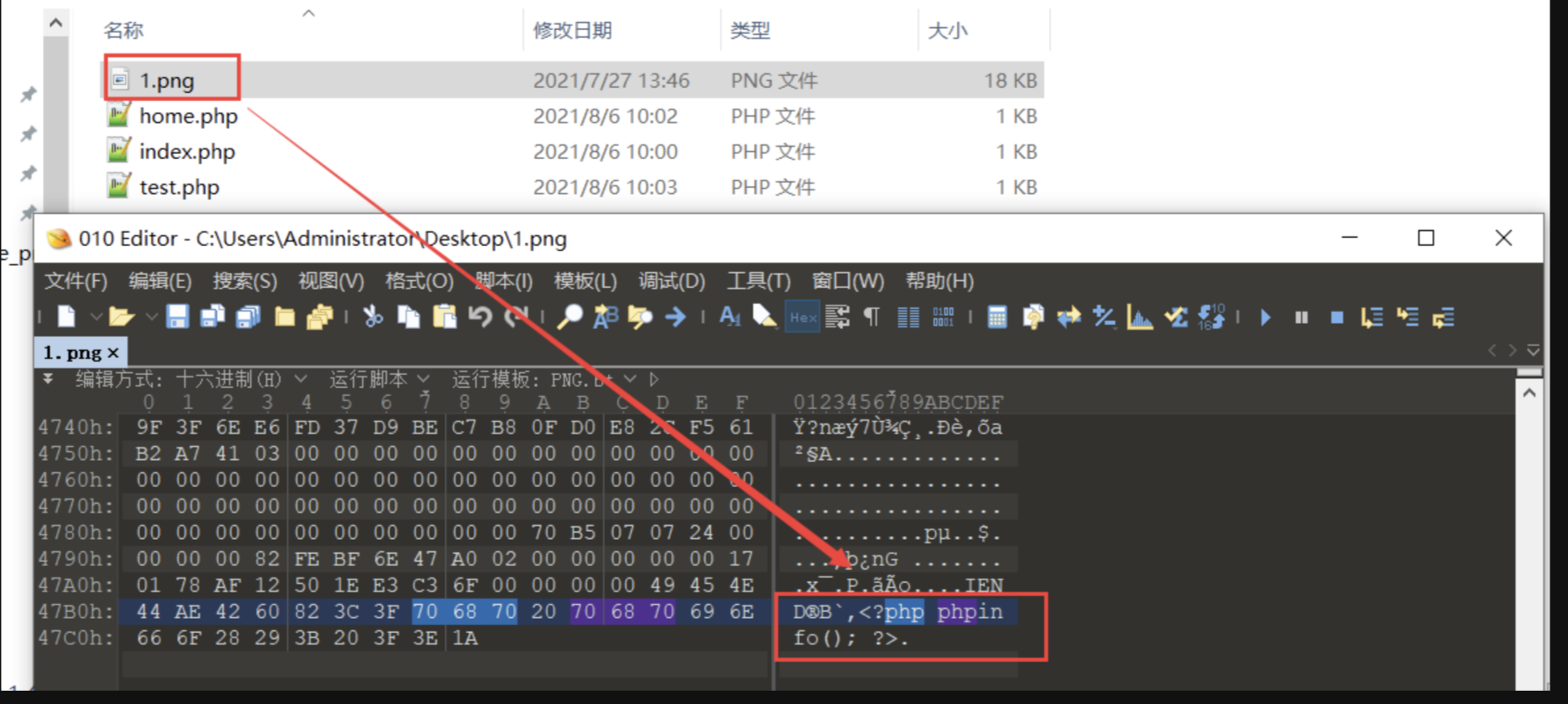The width and height of the screenshot is (1568, 704).
Task: Expand the New file dropdown arrow
Action: pyautogui.click(x=96, y=317)
